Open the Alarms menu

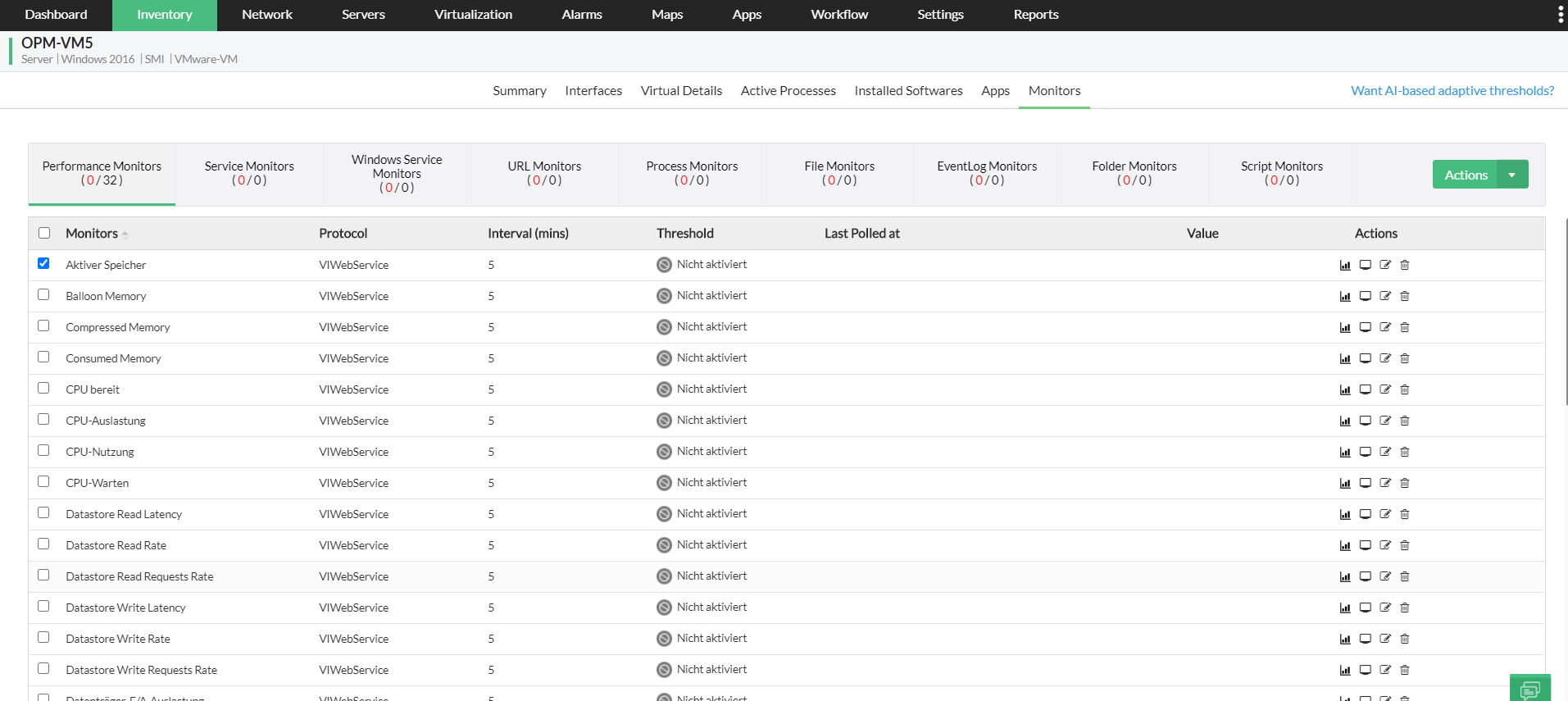click(582, 15)
